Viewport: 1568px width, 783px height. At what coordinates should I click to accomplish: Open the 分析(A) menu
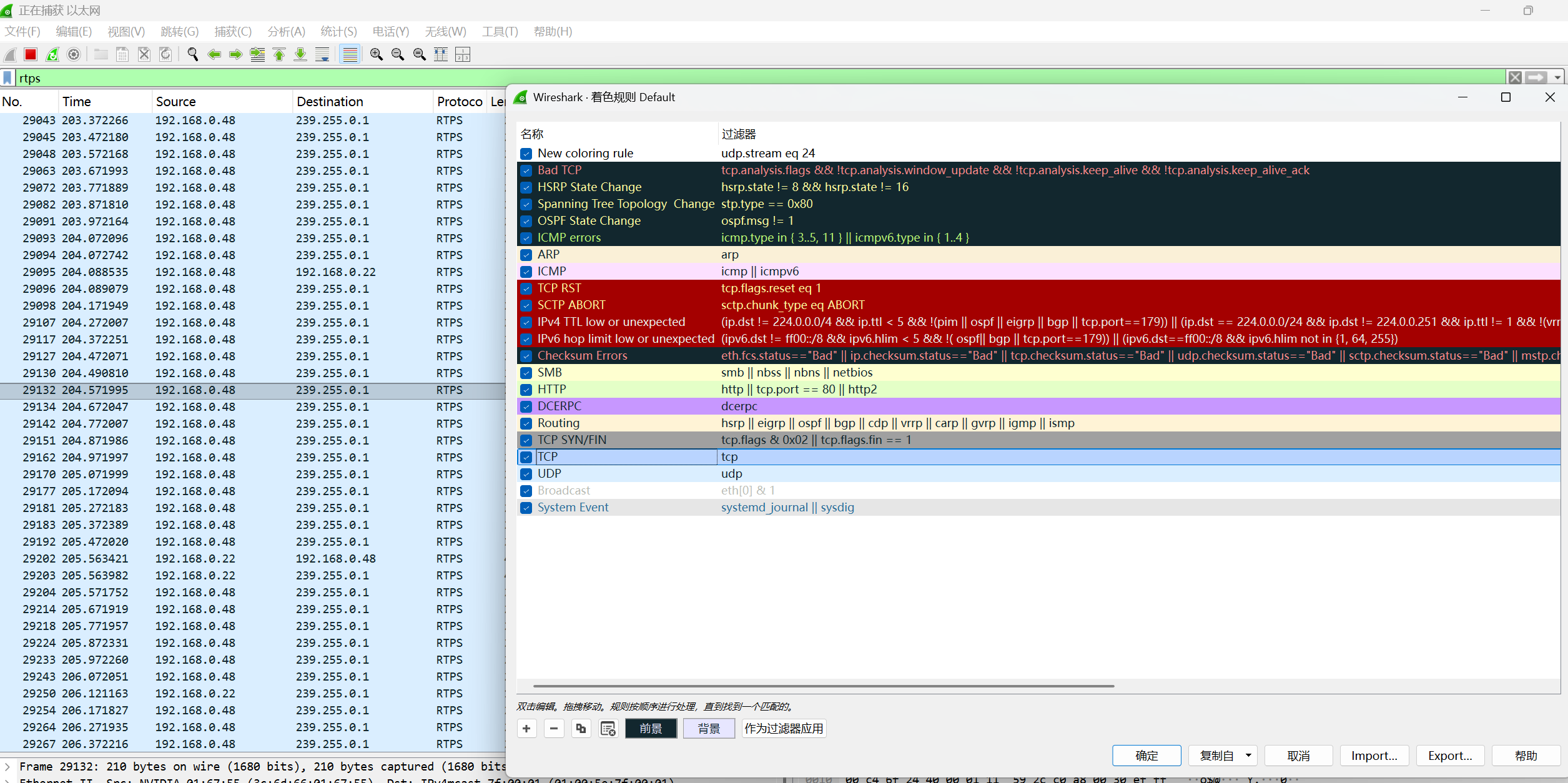point(286,31)
